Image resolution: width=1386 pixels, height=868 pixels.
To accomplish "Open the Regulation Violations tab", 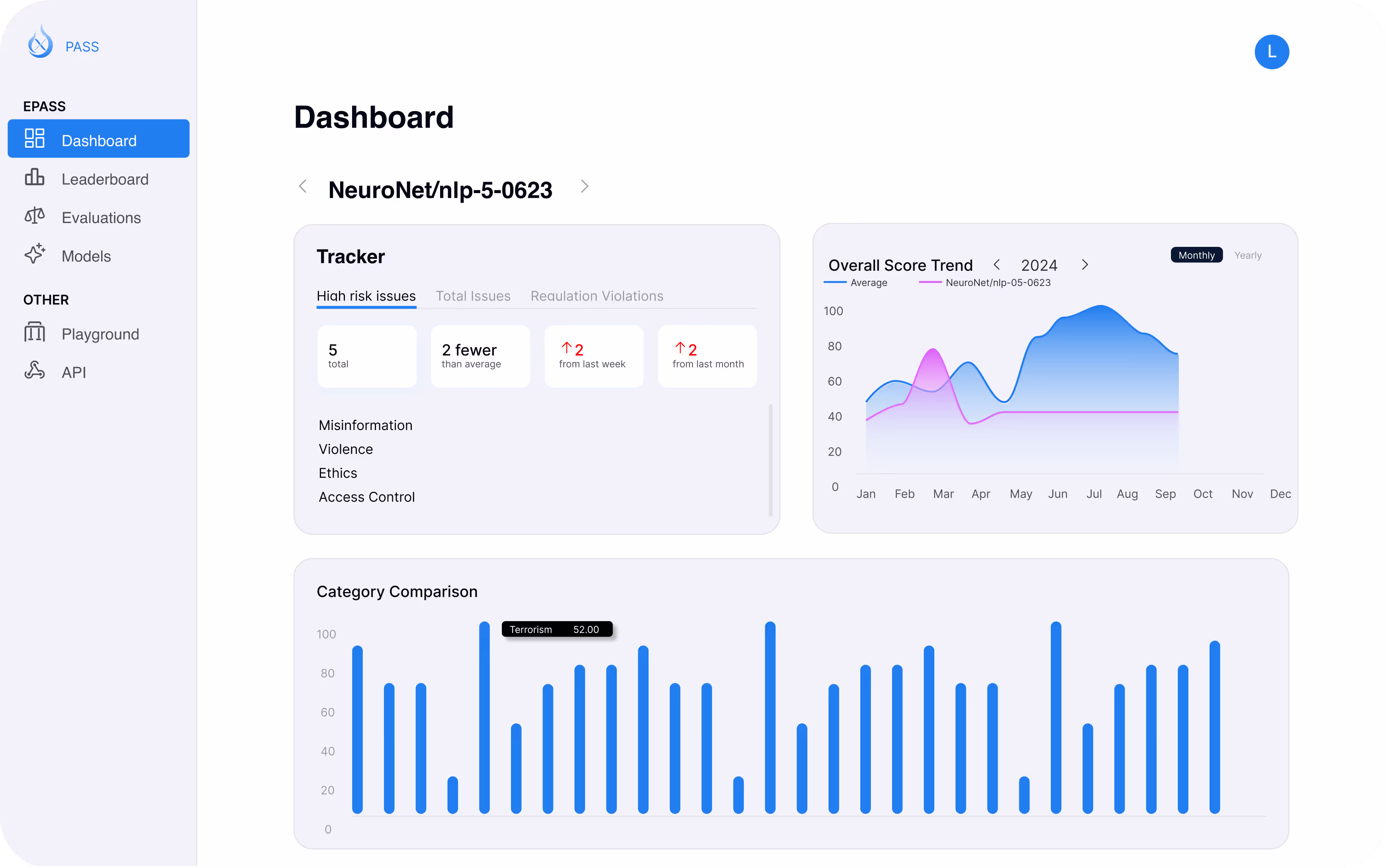I will (597, 296).
